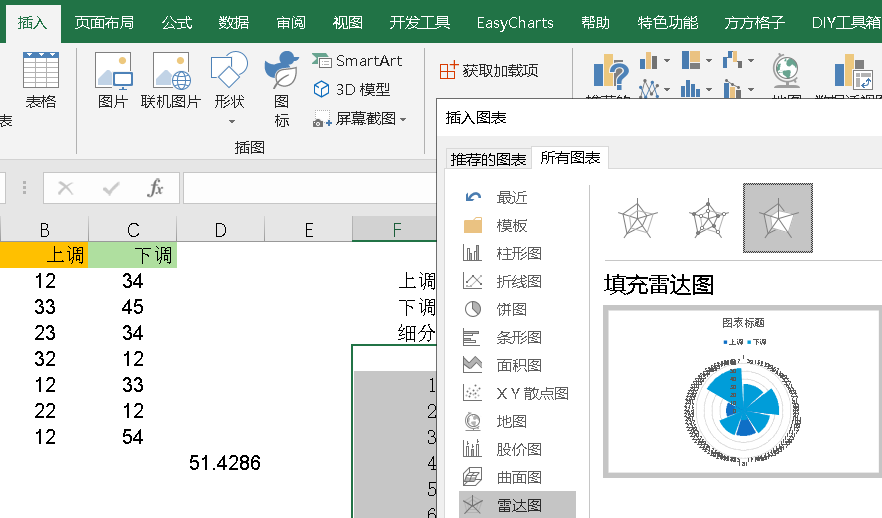Select the cell with value 32
This screenshot has height=518, width=882.
click(x=44, y=359)
